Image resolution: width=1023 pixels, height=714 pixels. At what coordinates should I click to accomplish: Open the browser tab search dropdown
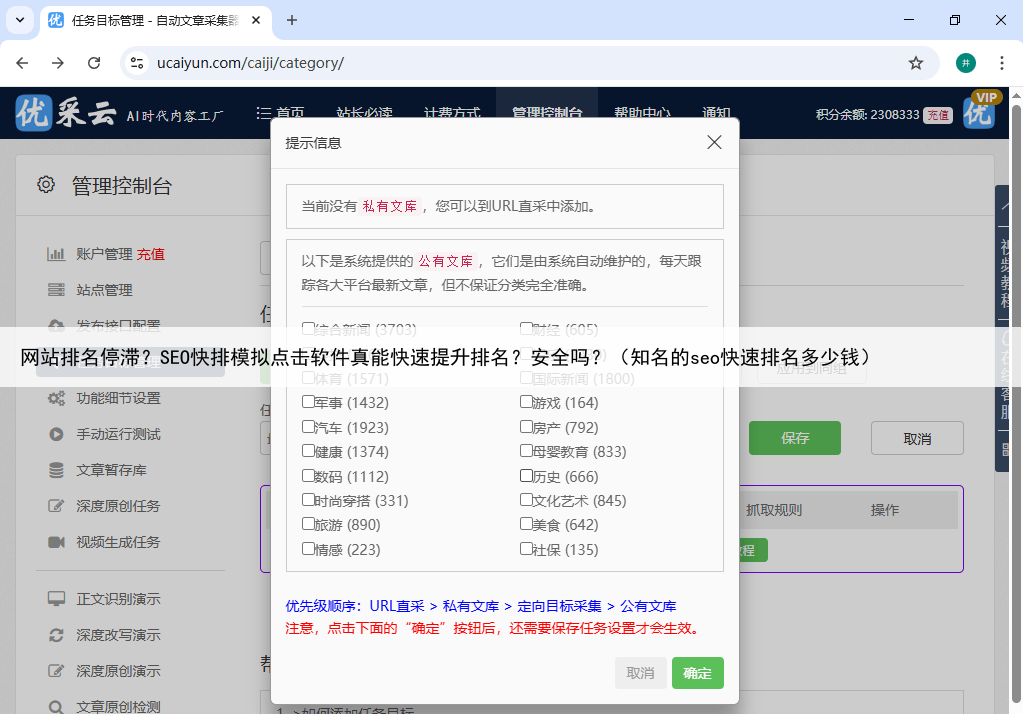coord(19,20)
